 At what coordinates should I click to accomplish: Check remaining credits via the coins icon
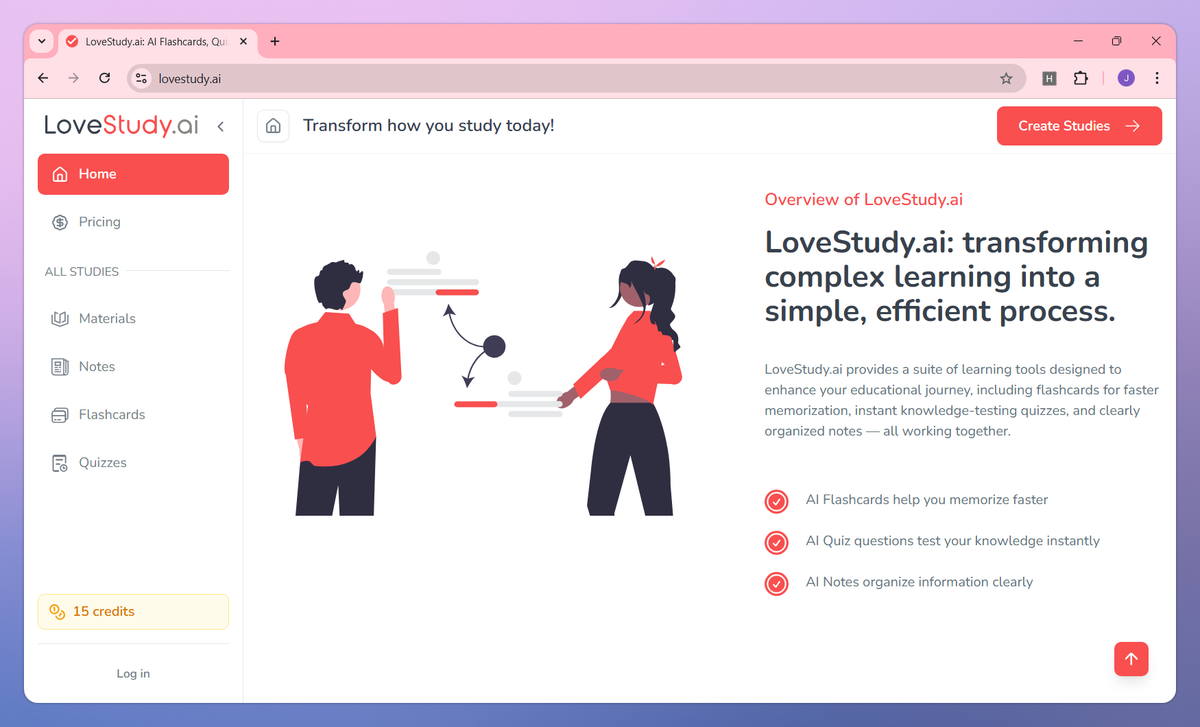(57, 611)
